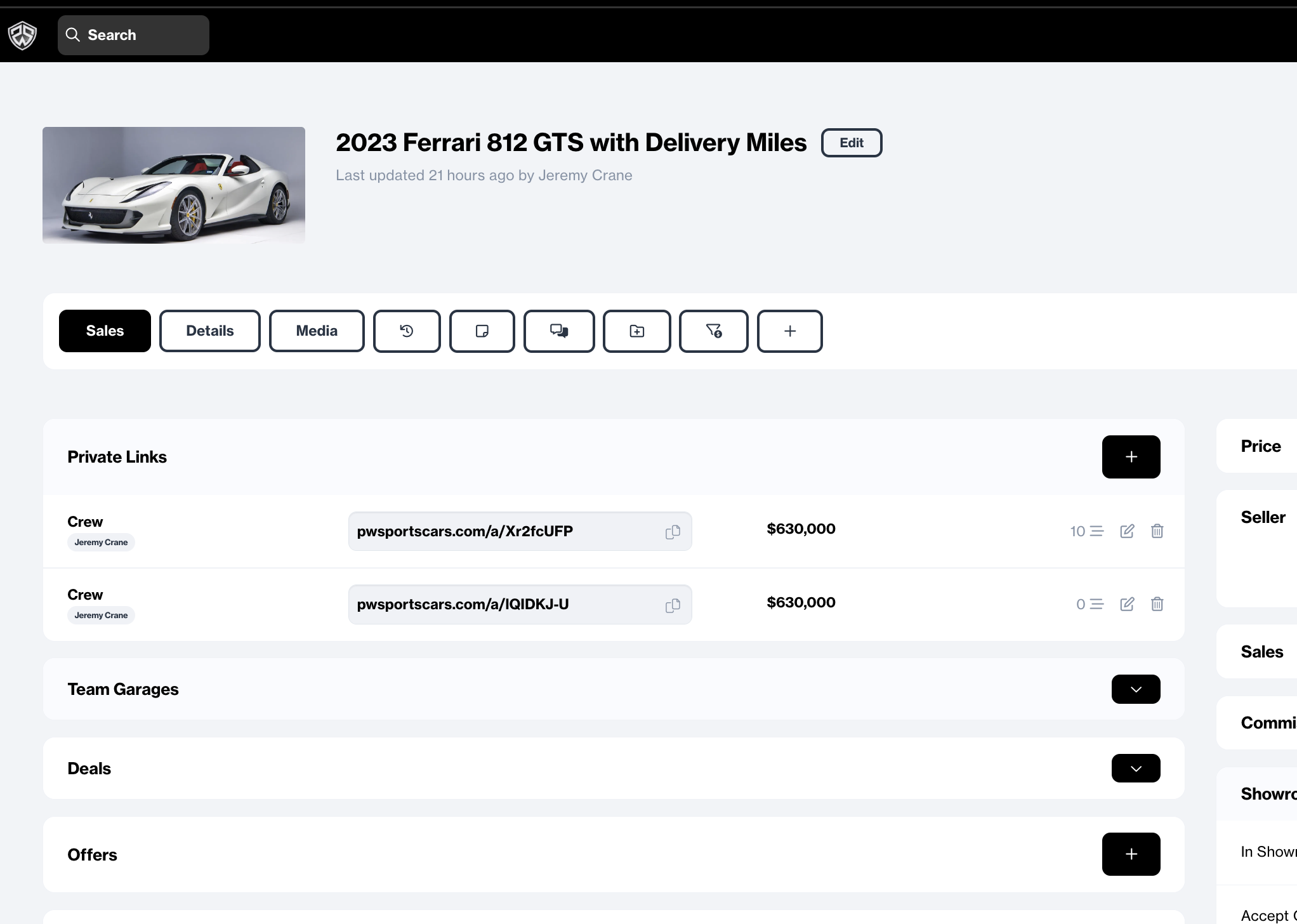Select the Sales tab
Screen dimensions: 1297x924
click(x=104, y=331)
